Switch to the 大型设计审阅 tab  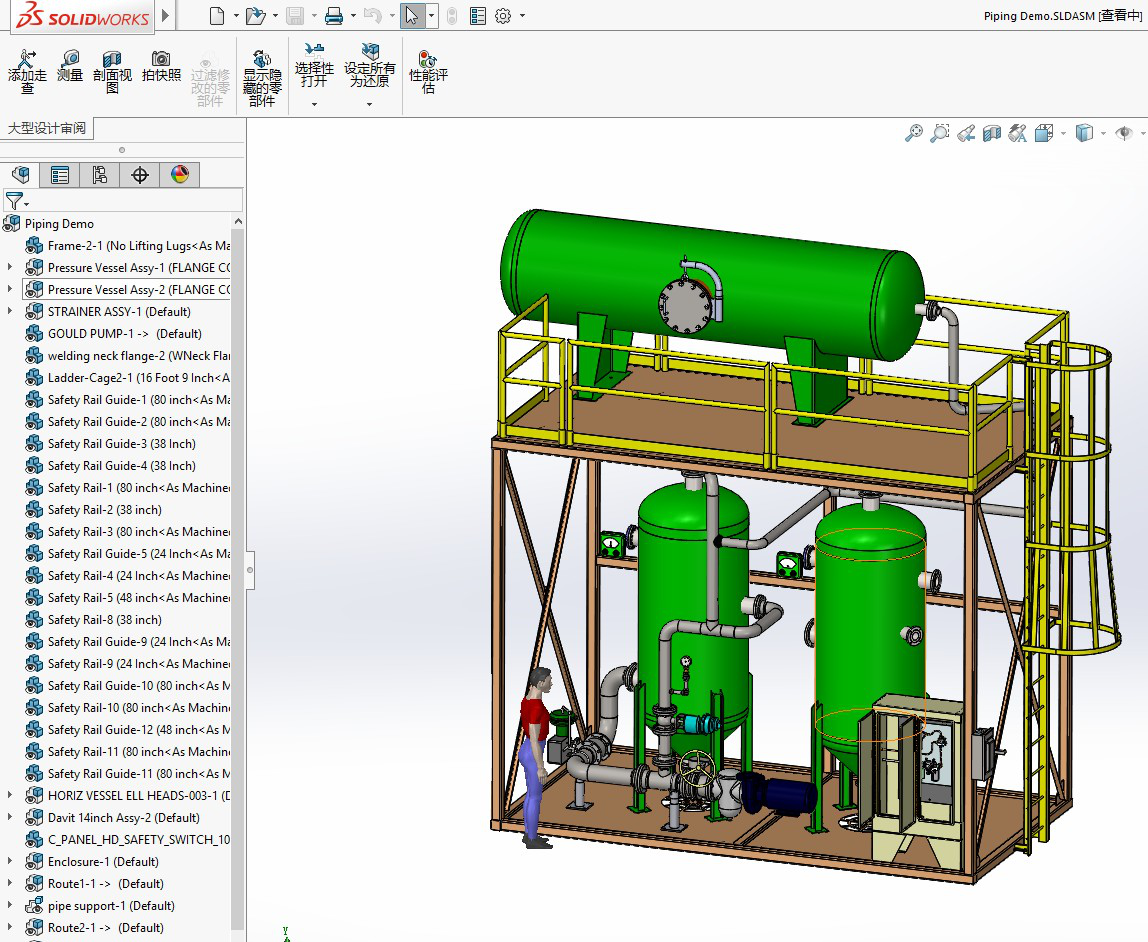[47, 128]
